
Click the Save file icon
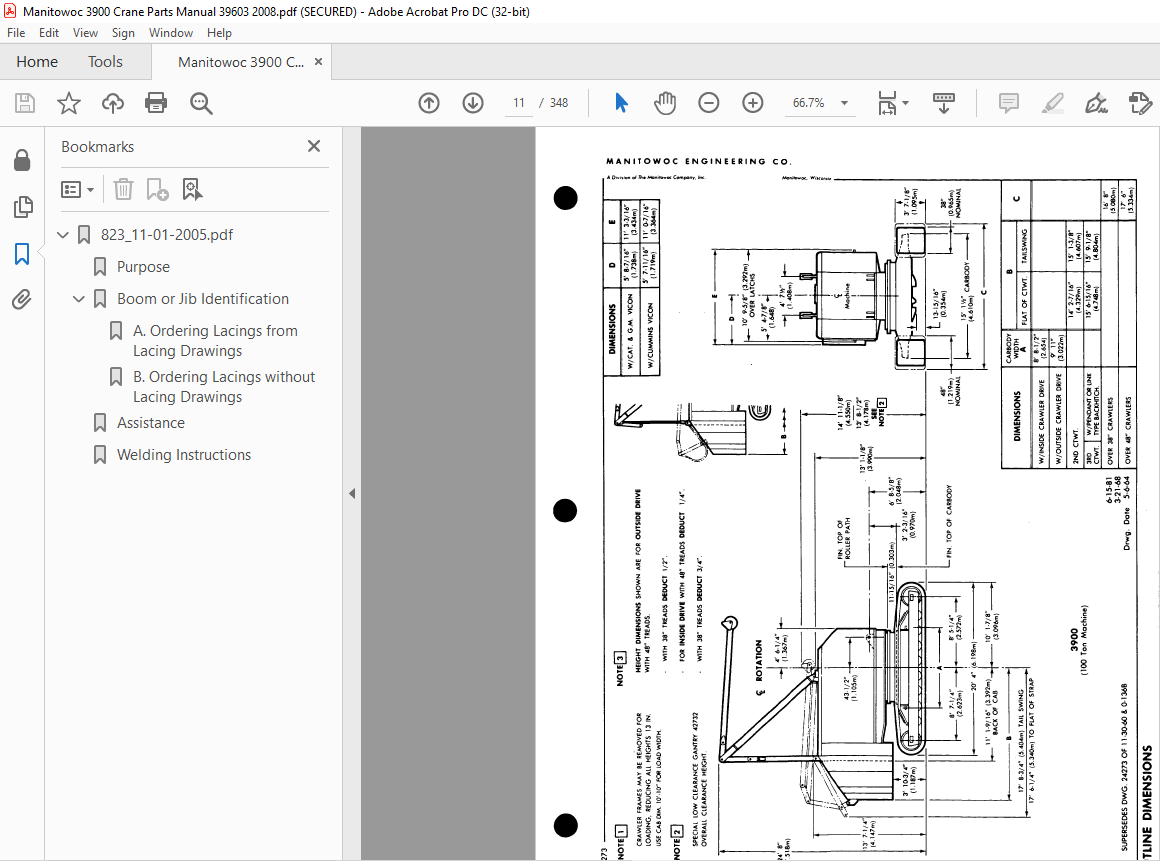click(x=25, y=103)
